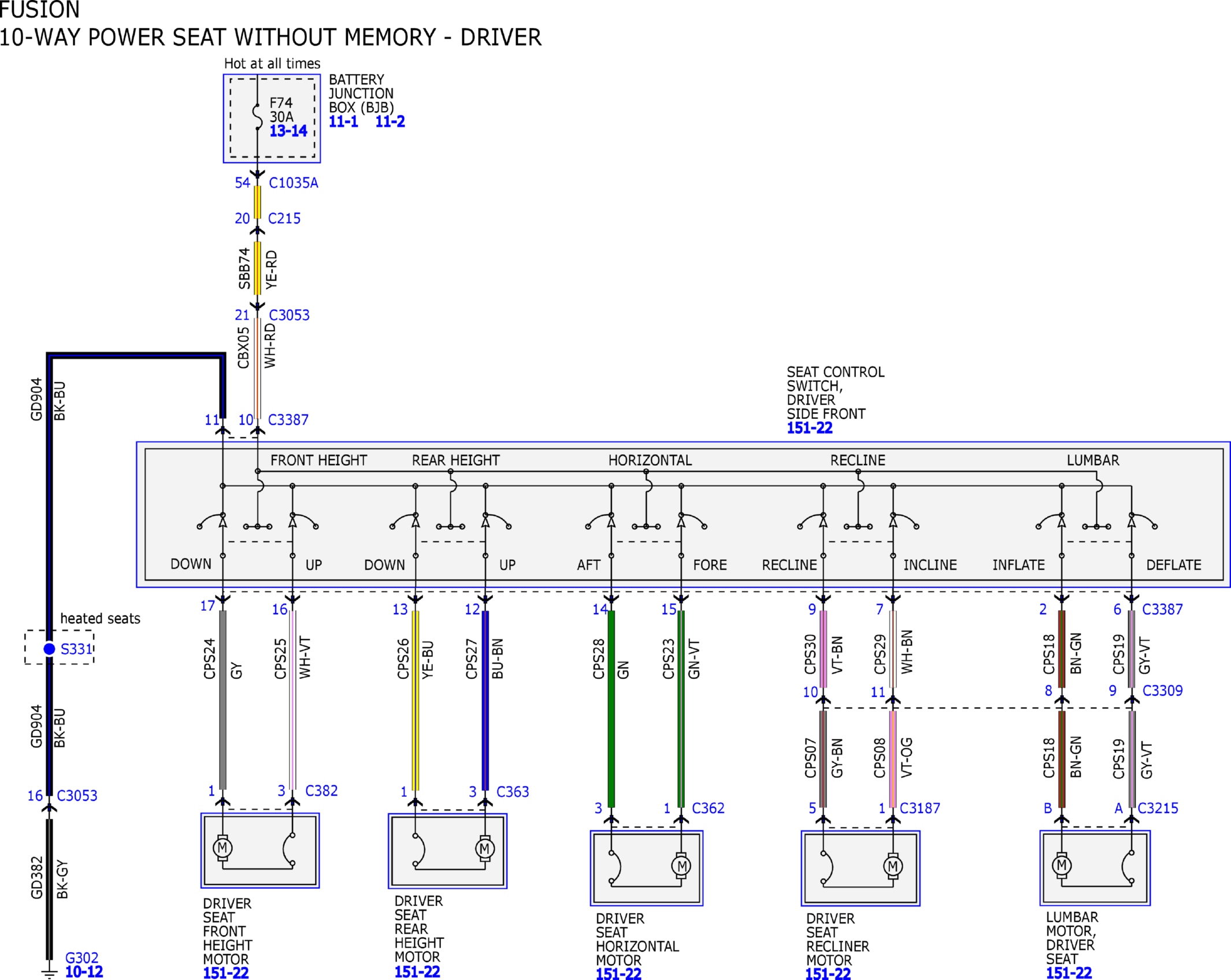Click the HORIZONTAL switch heading
Viewport: 1231px width, 980px height.
650,461
